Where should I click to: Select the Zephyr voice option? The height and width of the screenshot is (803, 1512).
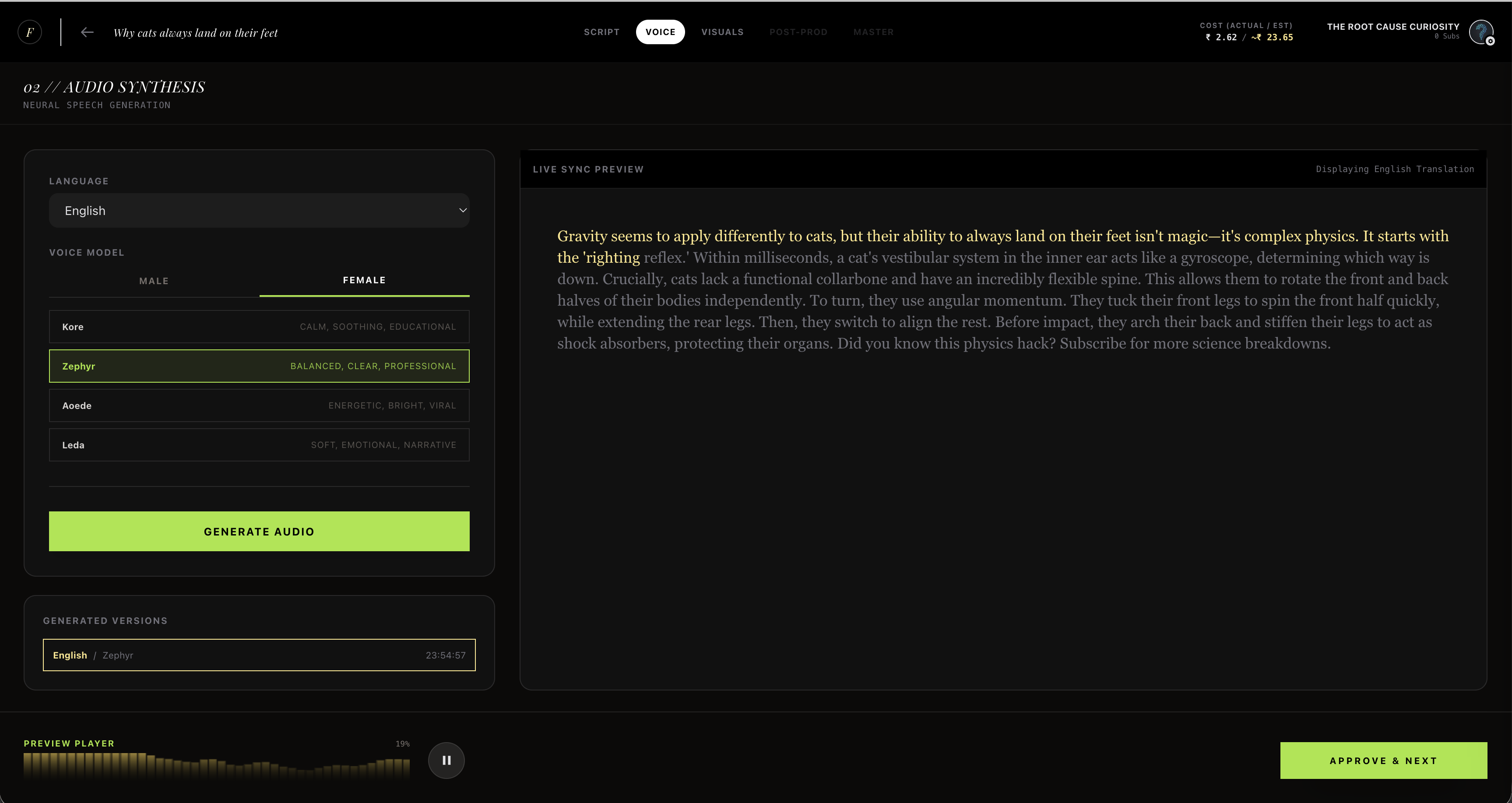[259, 366]
